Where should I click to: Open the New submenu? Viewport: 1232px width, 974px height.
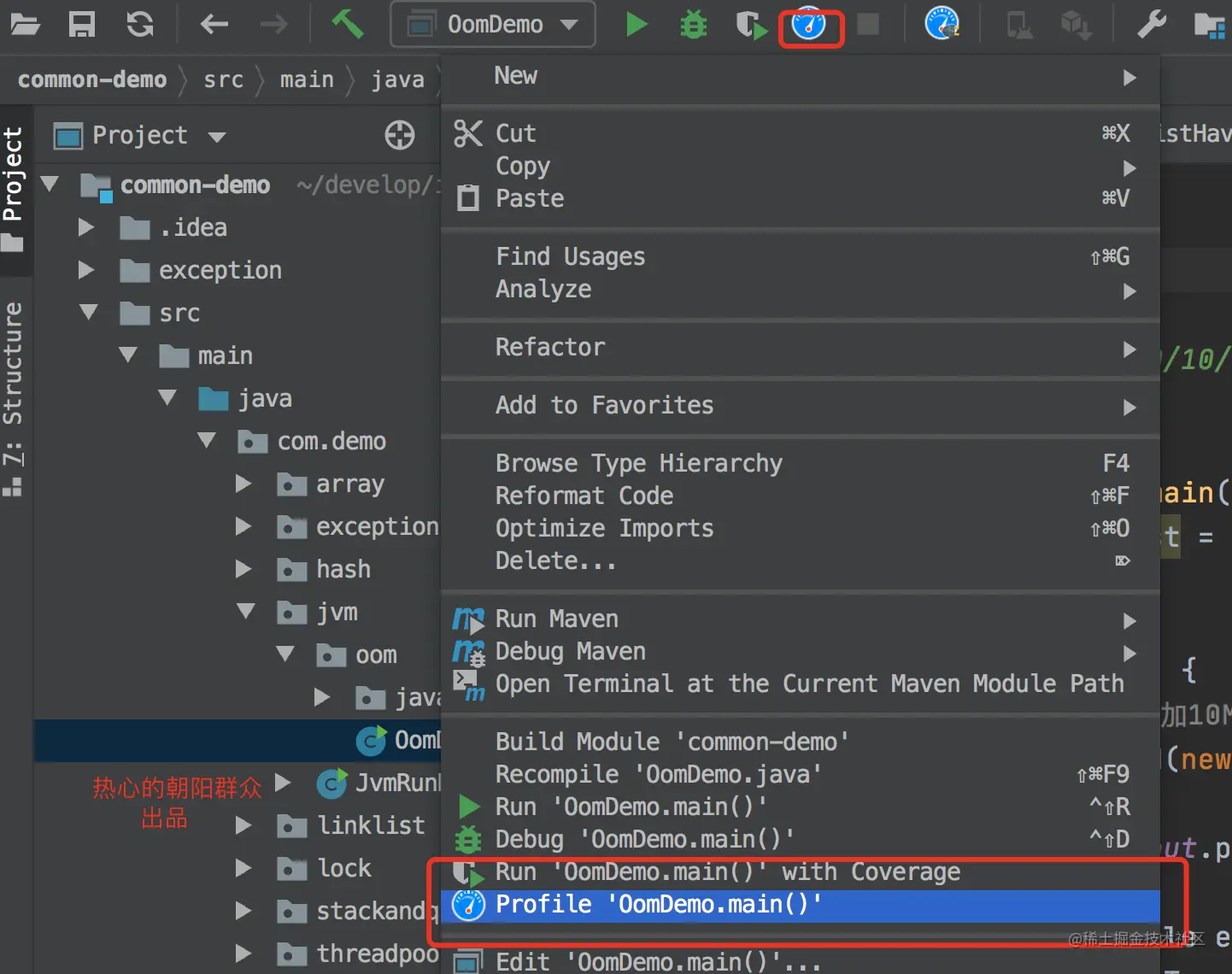tap(801, 76)
